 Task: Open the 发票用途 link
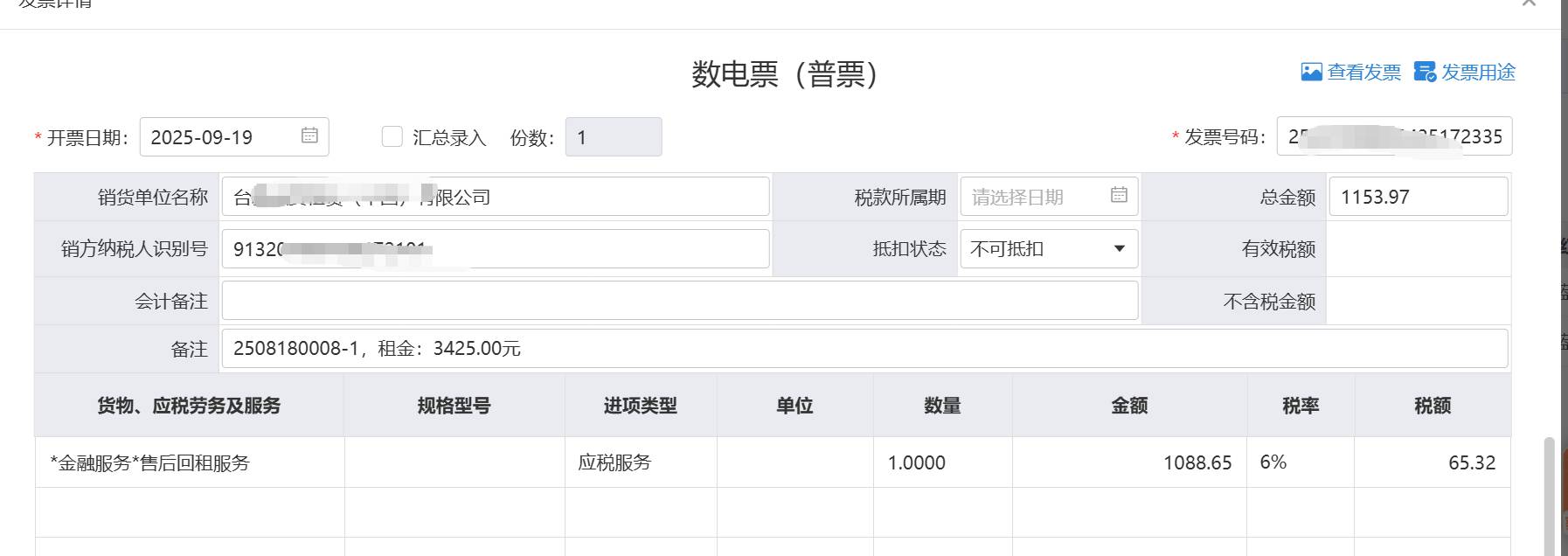tap(1478, 73)
